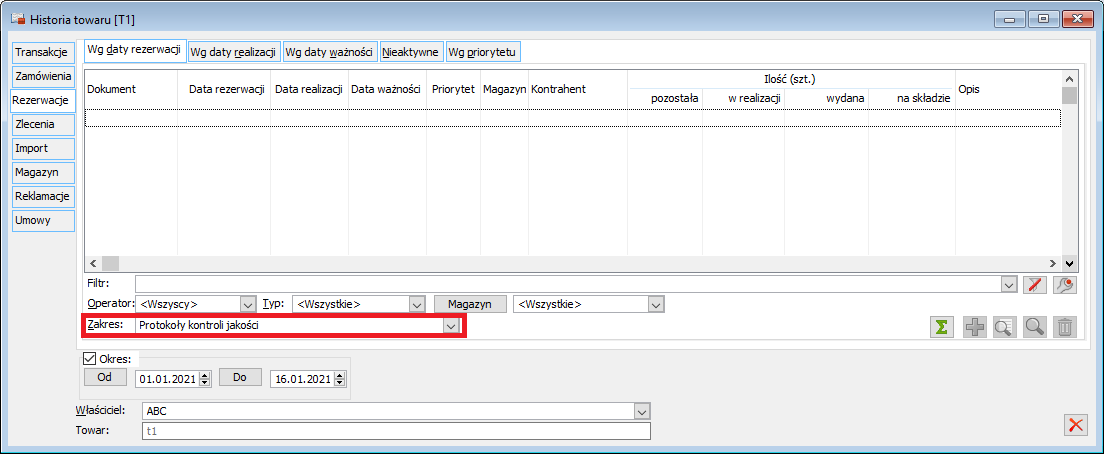Screen dimensions: 1104x454
Task: Click the wydana column header
Action: click(827, 99)
